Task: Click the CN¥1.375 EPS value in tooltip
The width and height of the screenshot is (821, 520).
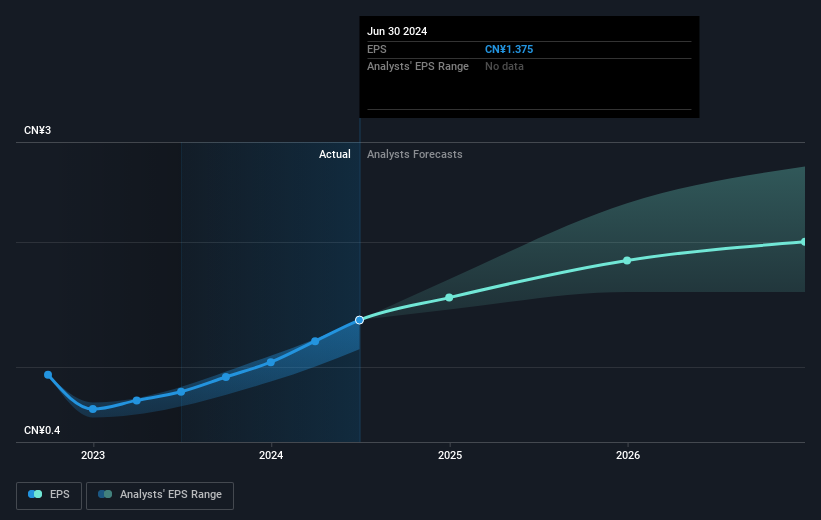Action: 509,49
